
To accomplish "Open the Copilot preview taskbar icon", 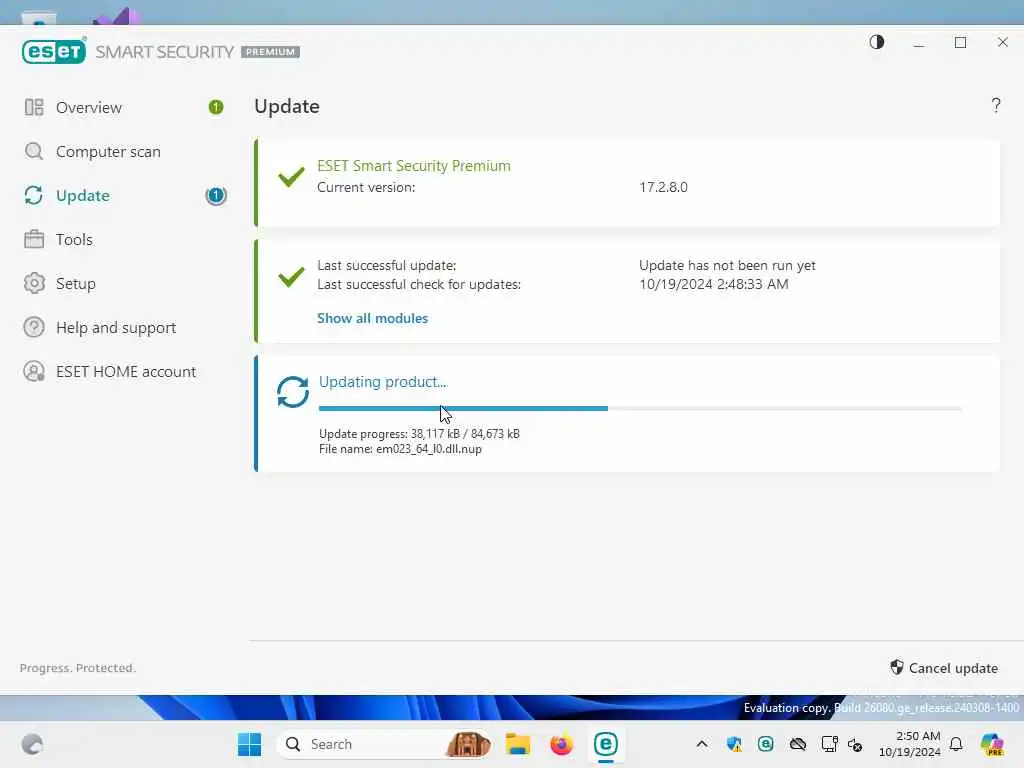I will [992, 744].
